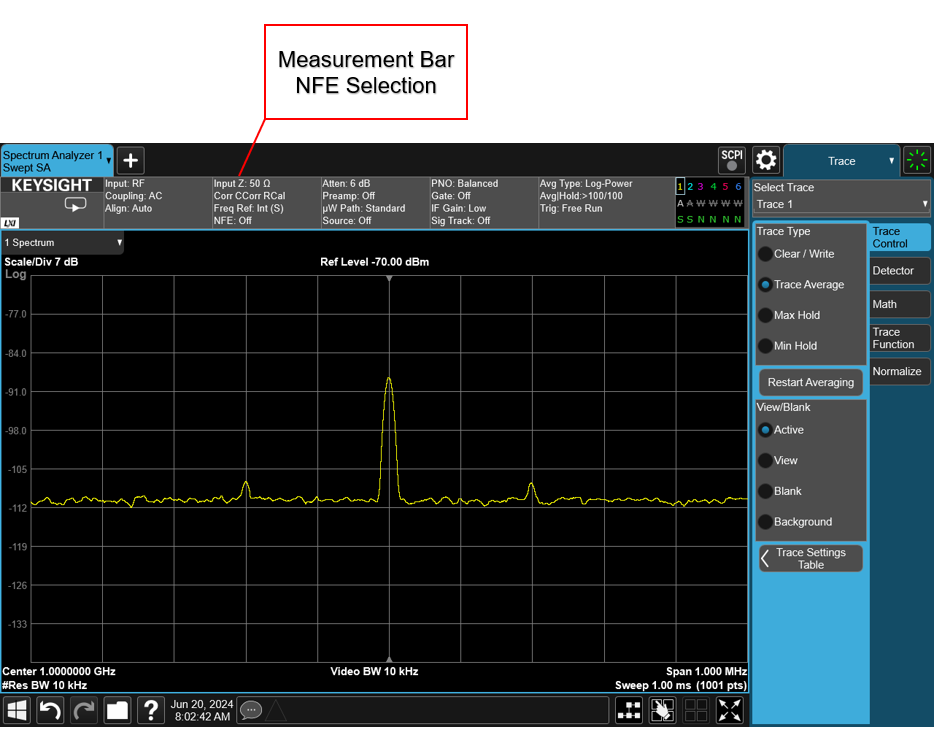Open the Trace Settings Table
This screenshot has width=936, height=731.
point(810,559)
